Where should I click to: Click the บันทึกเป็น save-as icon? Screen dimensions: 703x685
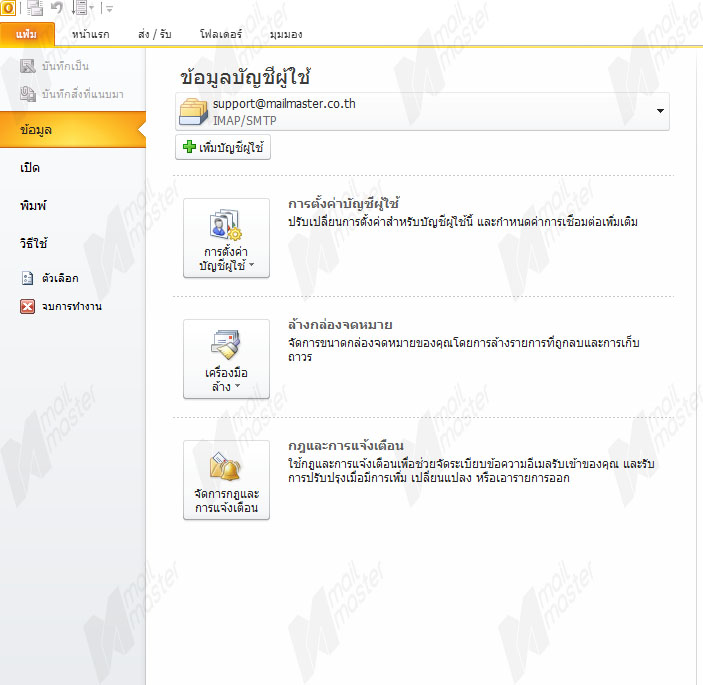27,66
